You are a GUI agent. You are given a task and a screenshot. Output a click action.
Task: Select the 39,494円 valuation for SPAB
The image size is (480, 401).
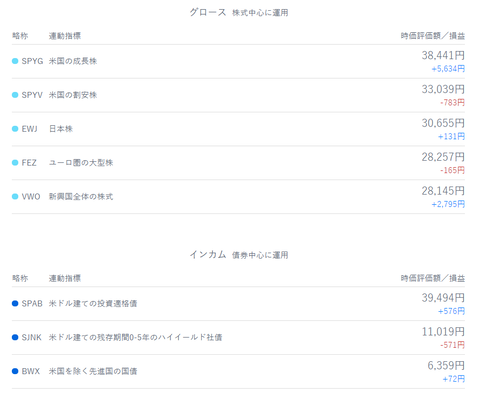[x=443, y=298]
